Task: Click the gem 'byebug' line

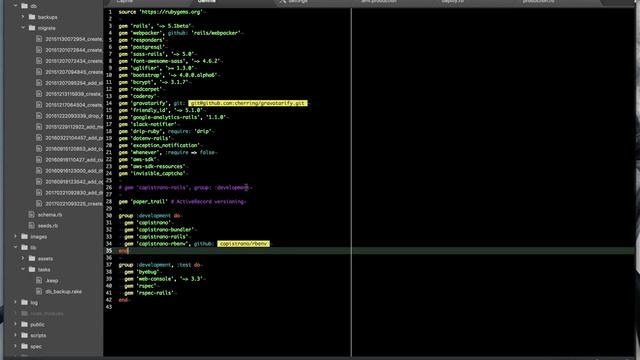Action: [x=141, y=272]
